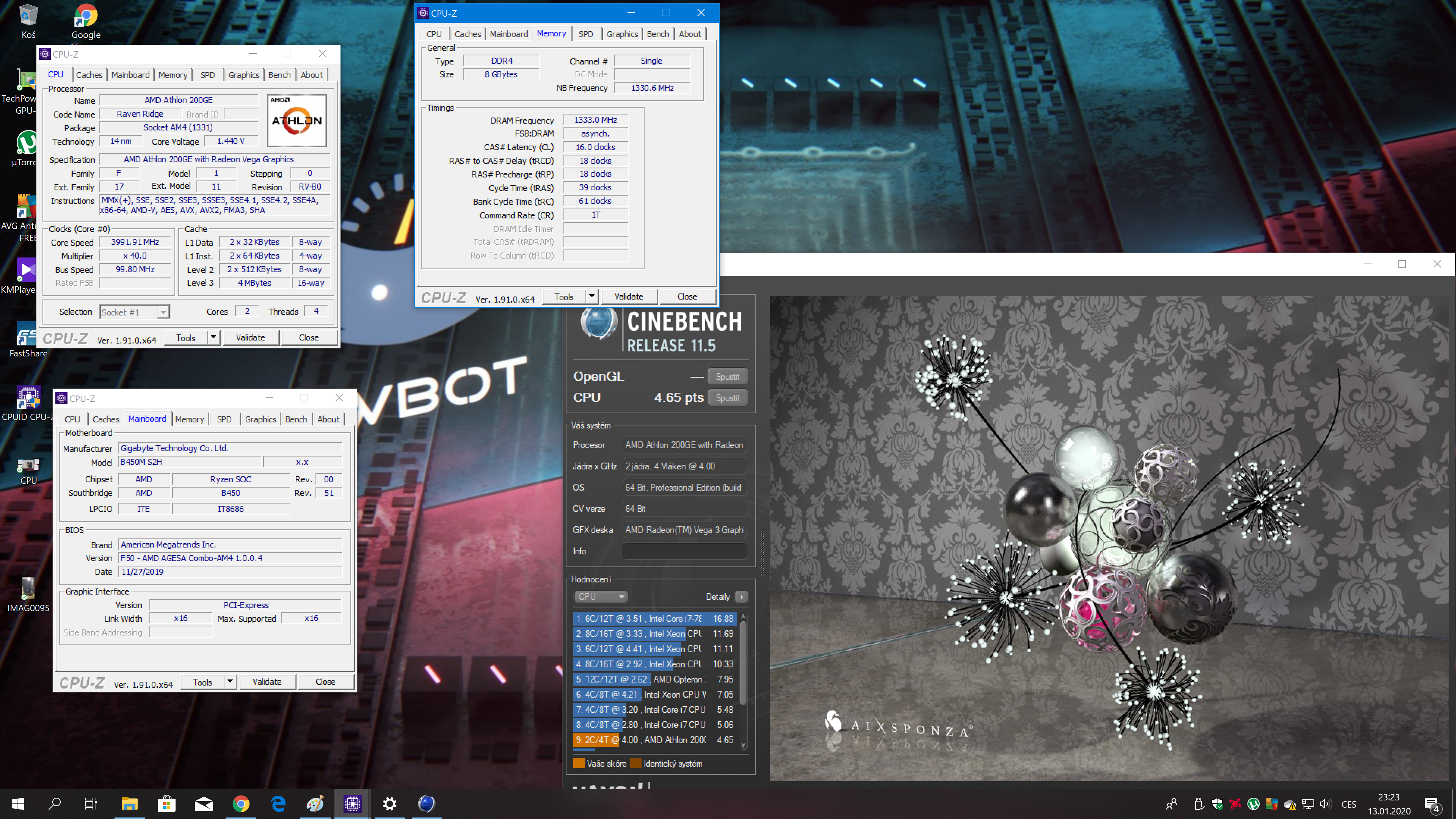This screenshot has width=1456, height=819.
Task: Open File Explorer from the taskbar
Action: [129, 804]
